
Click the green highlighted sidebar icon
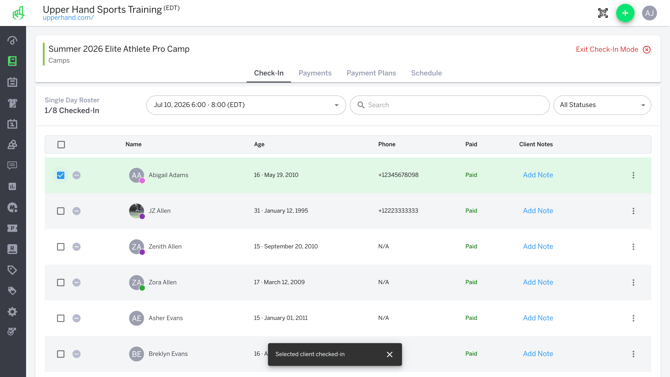point(12,61)
